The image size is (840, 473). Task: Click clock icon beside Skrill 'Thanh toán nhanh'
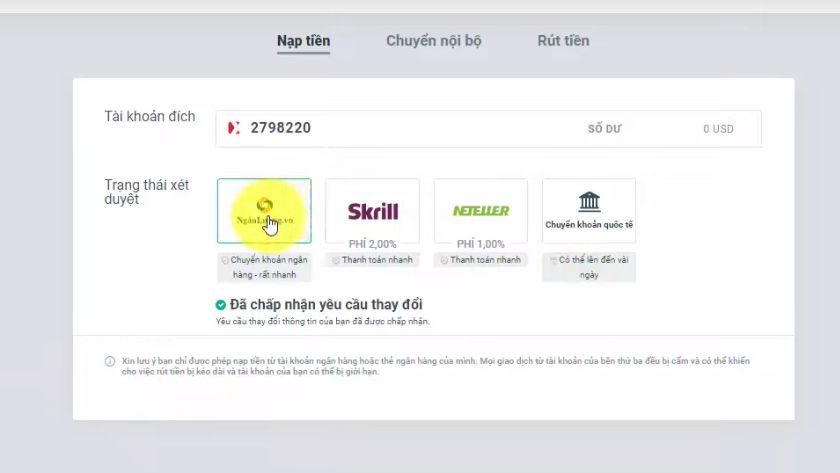coord(336,260)
